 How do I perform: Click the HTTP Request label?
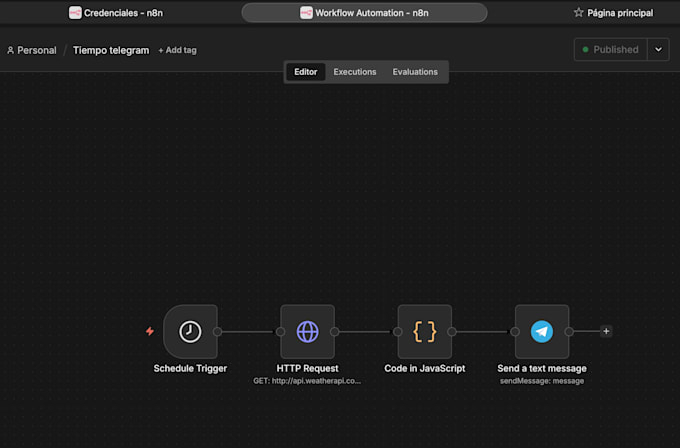307,368
